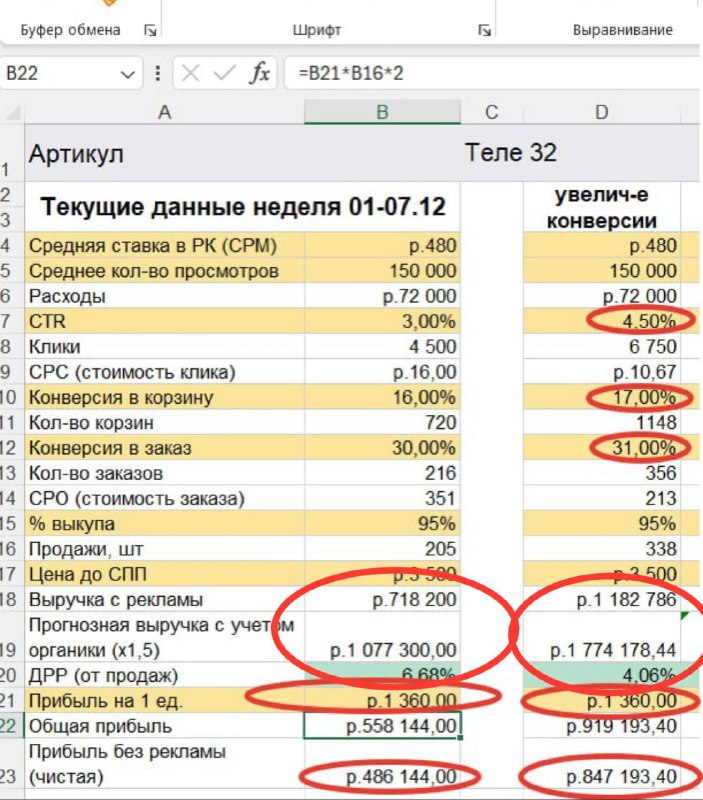
Task: Open the Буфер обмена dialog launcher
Action: coord(150,31)
